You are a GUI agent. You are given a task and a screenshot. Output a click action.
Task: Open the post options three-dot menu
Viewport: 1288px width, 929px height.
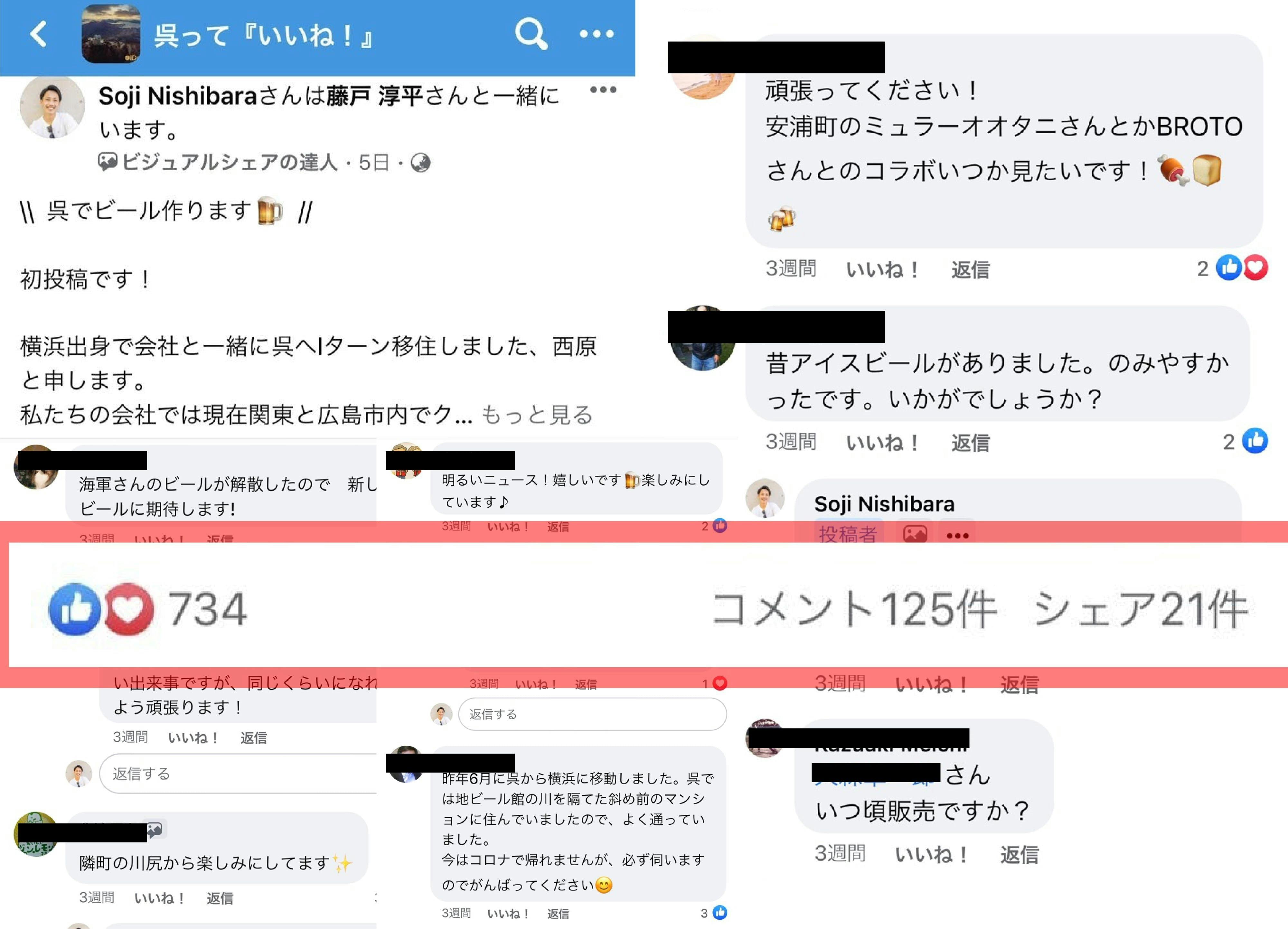603,90
